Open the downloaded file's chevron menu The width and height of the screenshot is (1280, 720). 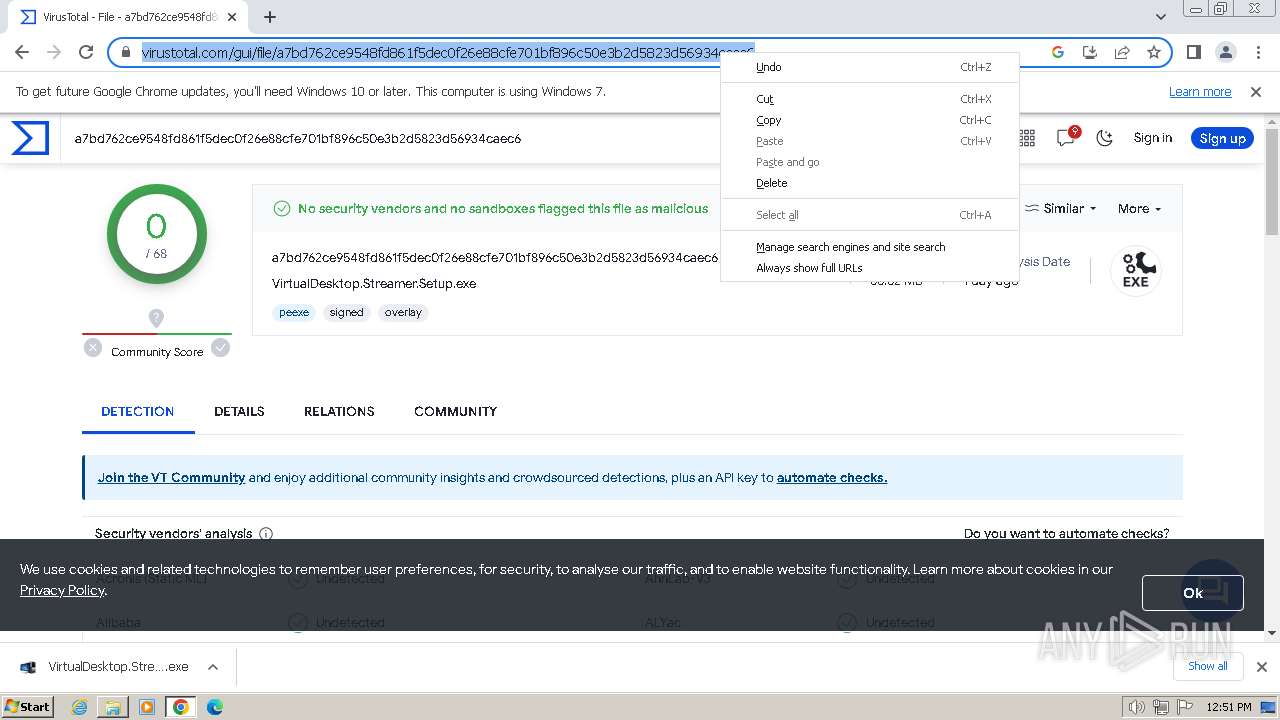click(x=213, y=667)
